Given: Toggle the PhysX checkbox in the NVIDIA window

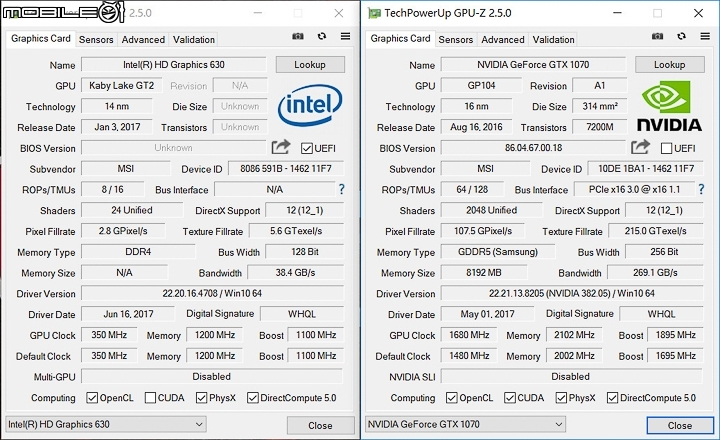Looking at the screenshot, I should click(x=561, y=398).
